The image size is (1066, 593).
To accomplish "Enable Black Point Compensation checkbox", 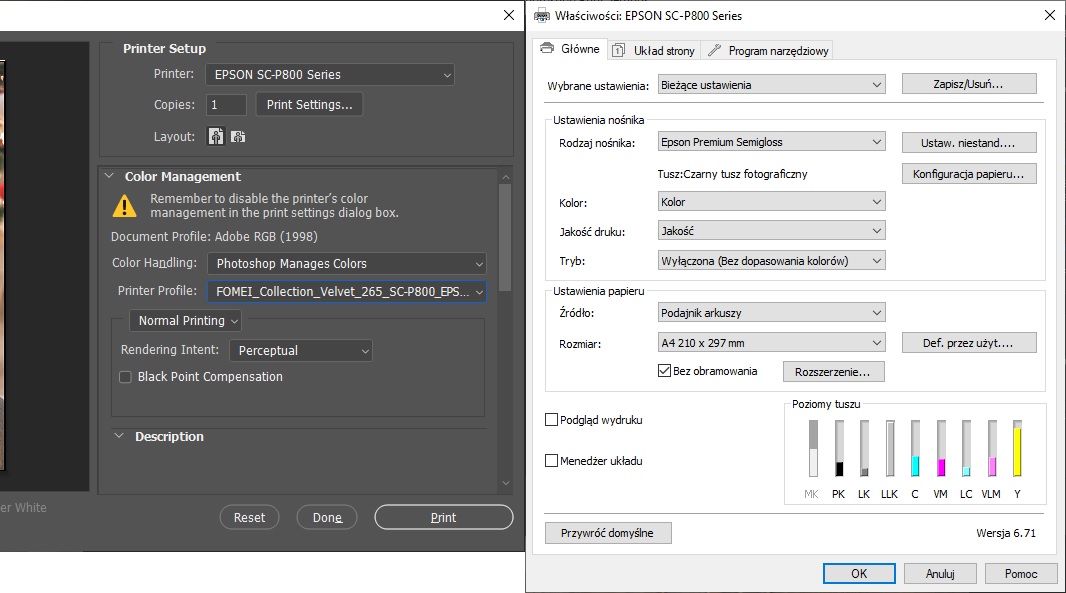I will pyautogui.click(x=126, y=377).
